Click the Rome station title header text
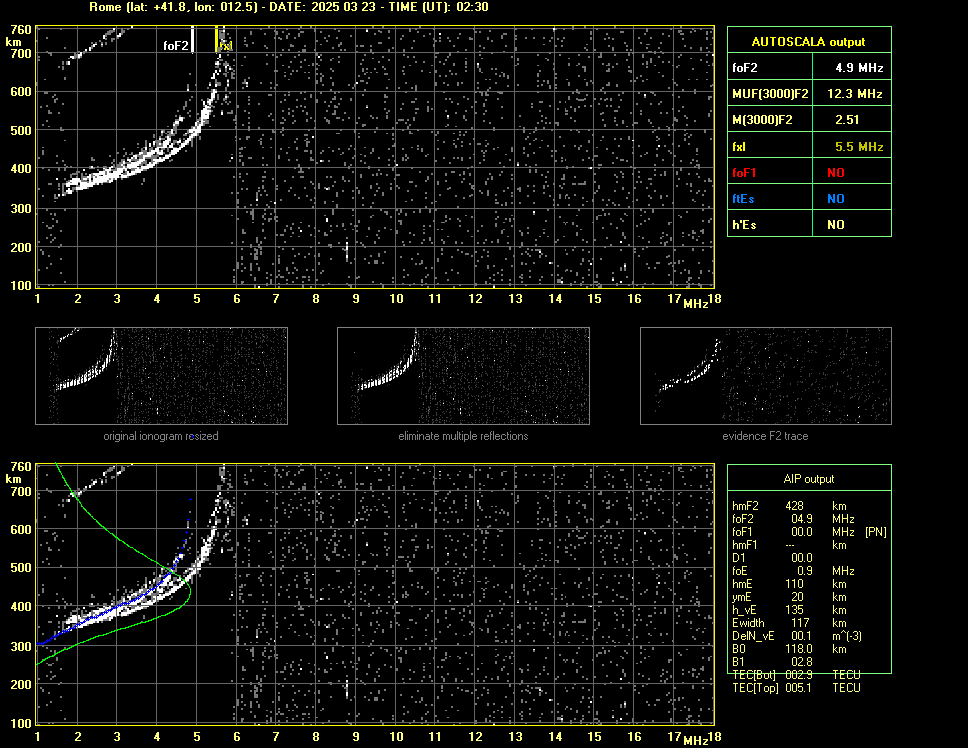This screenshot has height=748, width=968. tap(289, 7)
